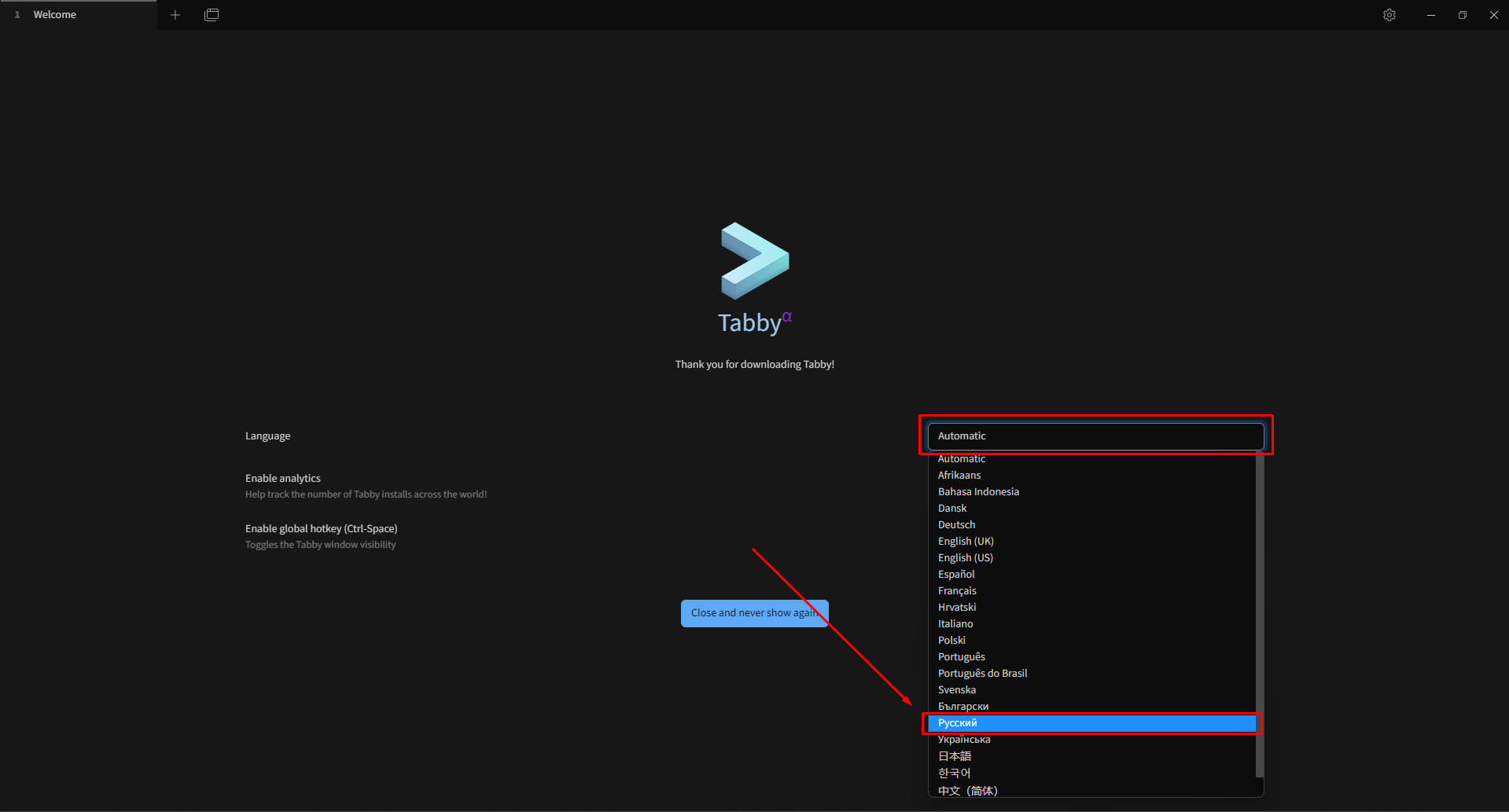This screenshot has width=1509, height=812.
Task: Choose Українська from the list
Action: (x=1091, y=740)
